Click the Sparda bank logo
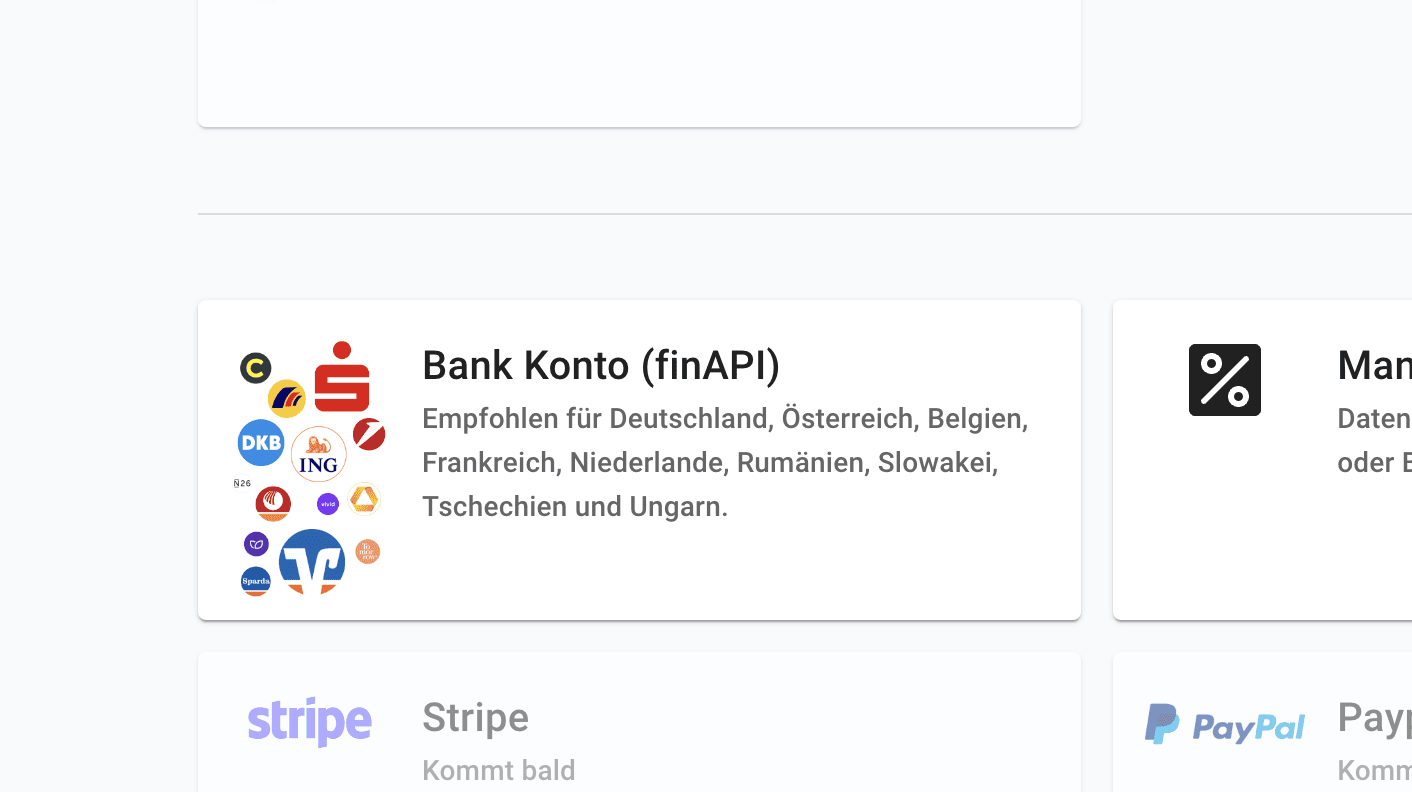 coord(256,581)
